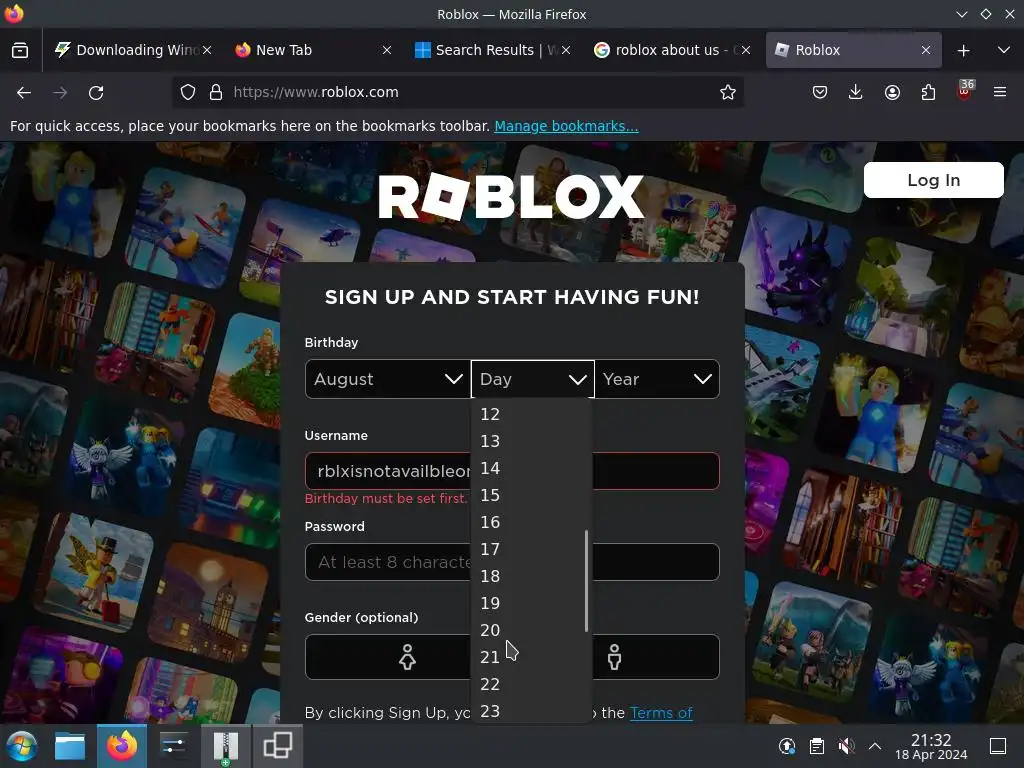Image resolution: width=1024 pixels, height=768 pixels.
Task: Click the Username input field
Action: click(512, 471)
